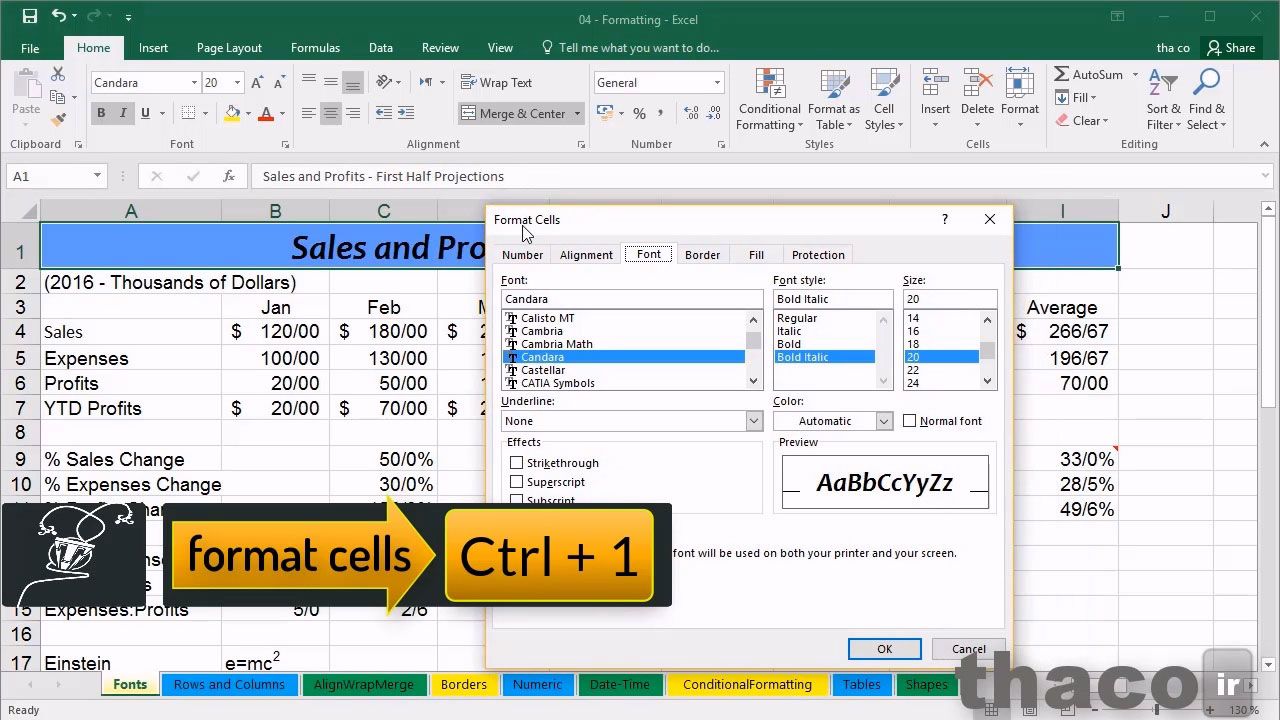This screenshot has height=720, width=1280.
Task: Open Find & Select menu
Action: 1206,100
